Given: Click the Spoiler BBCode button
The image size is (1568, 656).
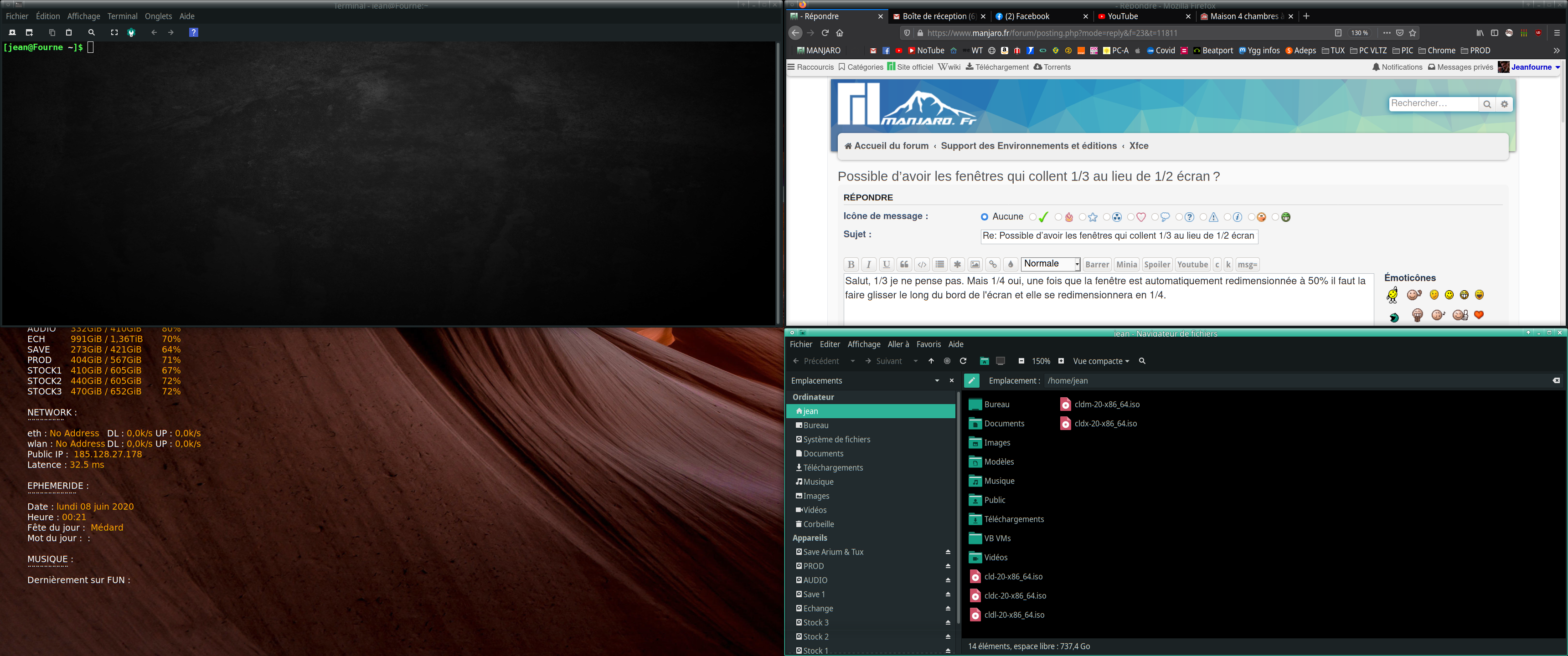Looking at the screenshot, I should 1156,265.
